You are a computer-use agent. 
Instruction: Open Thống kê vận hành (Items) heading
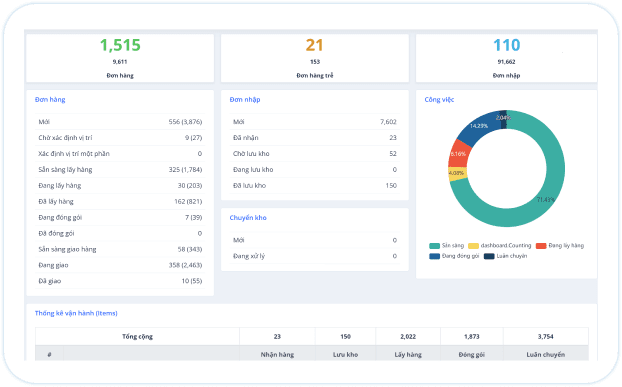(76, 313)
